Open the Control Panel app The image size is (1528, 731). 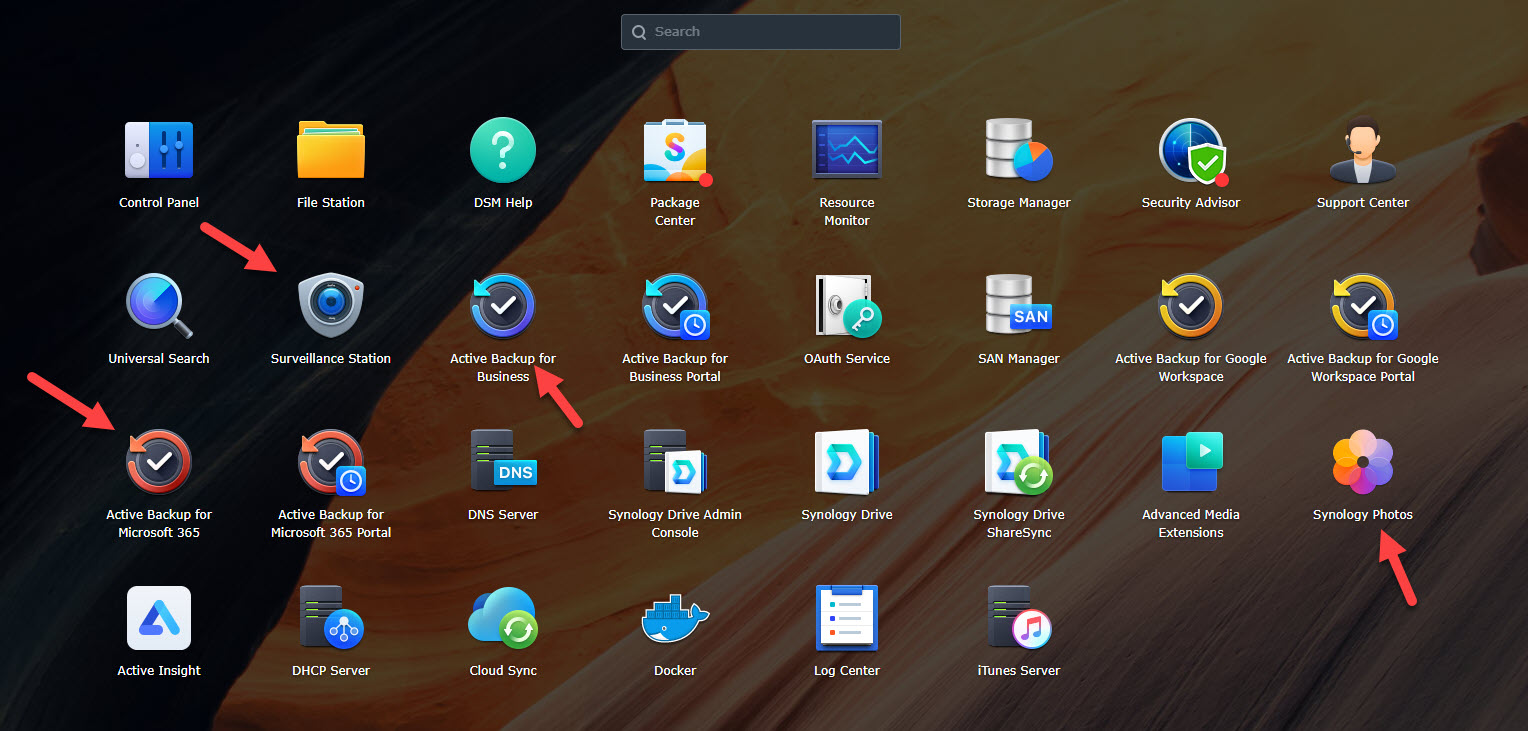coord(159,150)
